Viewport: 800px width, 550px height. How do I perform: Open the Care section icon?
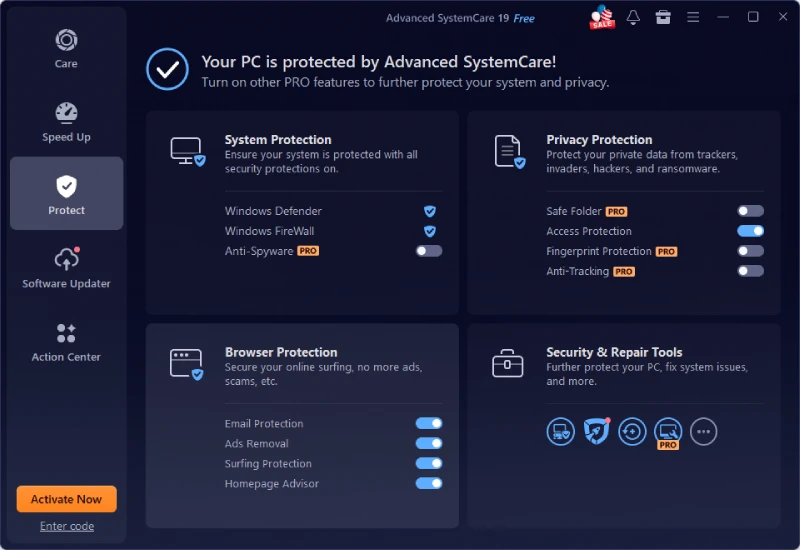[66, 40]
